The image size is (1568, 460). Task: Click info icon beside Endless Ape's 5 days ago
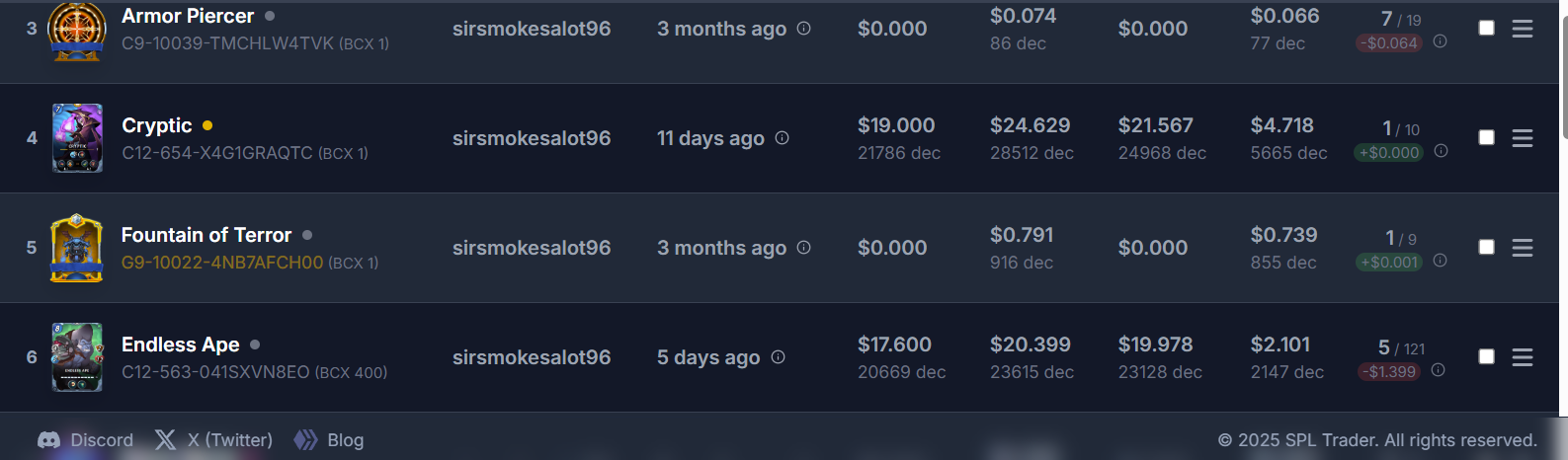pos(778,357)
